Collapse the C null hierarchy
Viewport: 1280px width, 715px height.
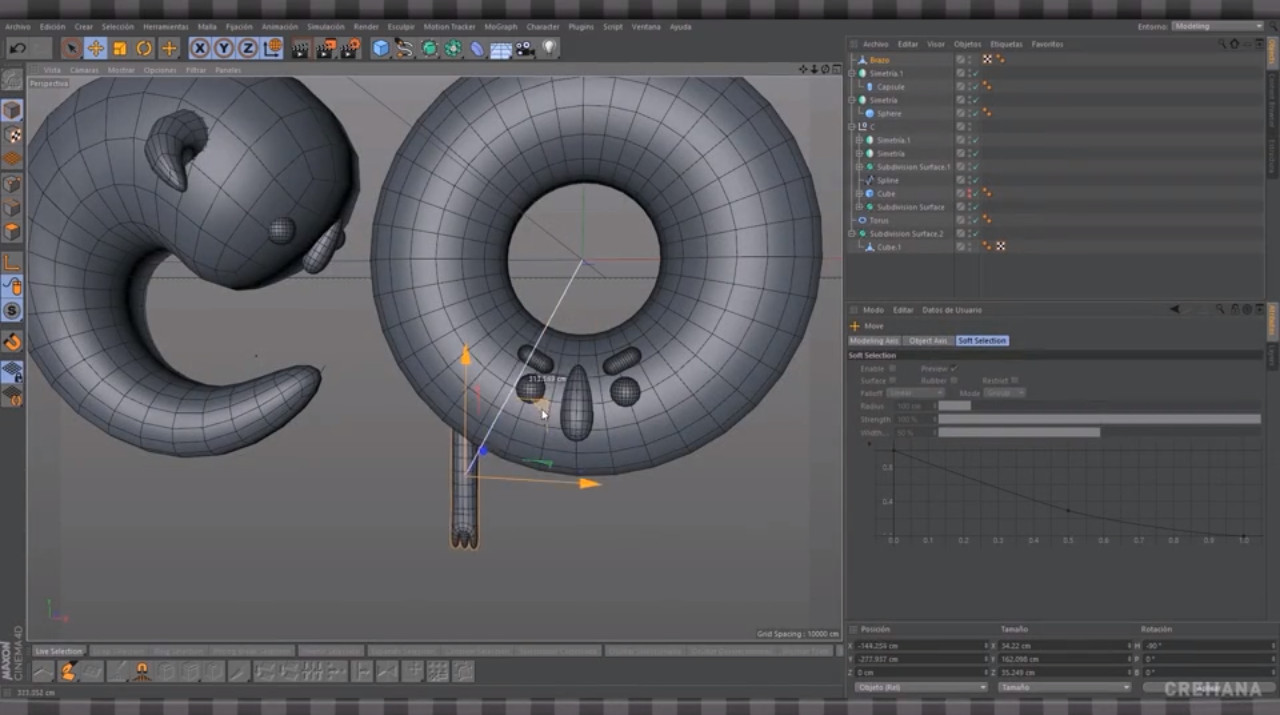tap(851, 127)
